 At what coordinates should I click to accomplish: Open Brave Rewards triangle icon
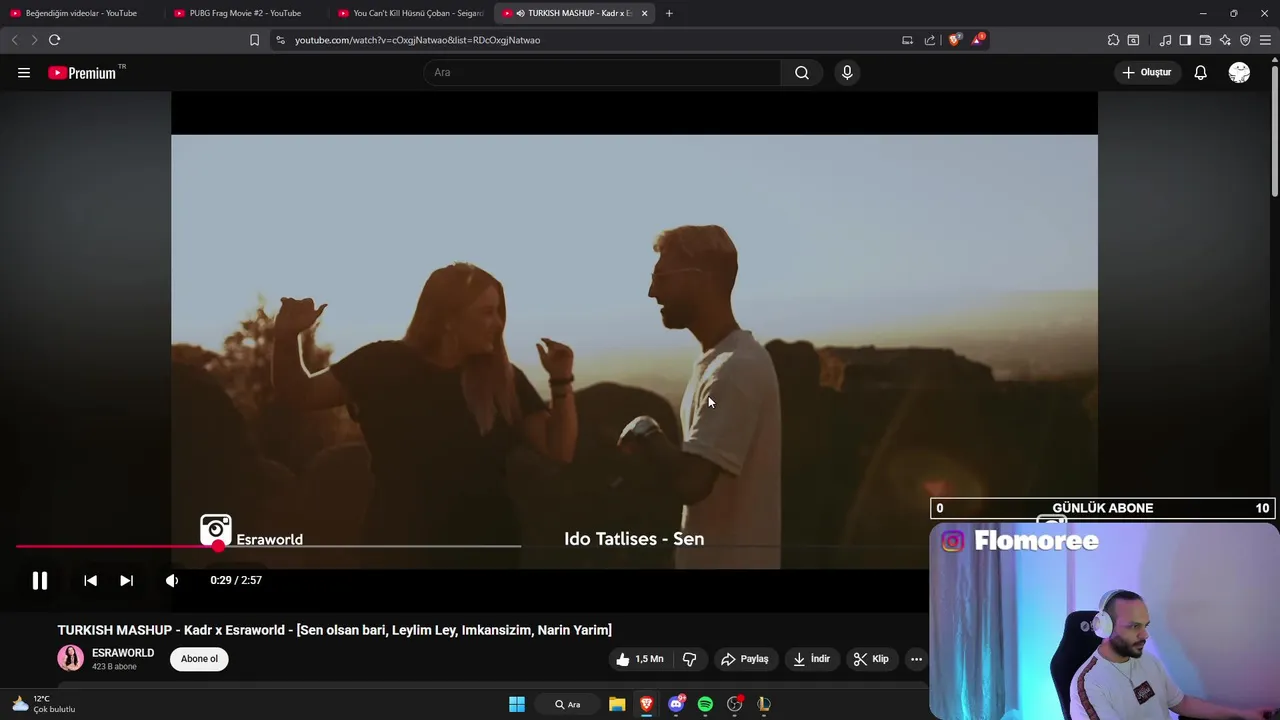978,40
